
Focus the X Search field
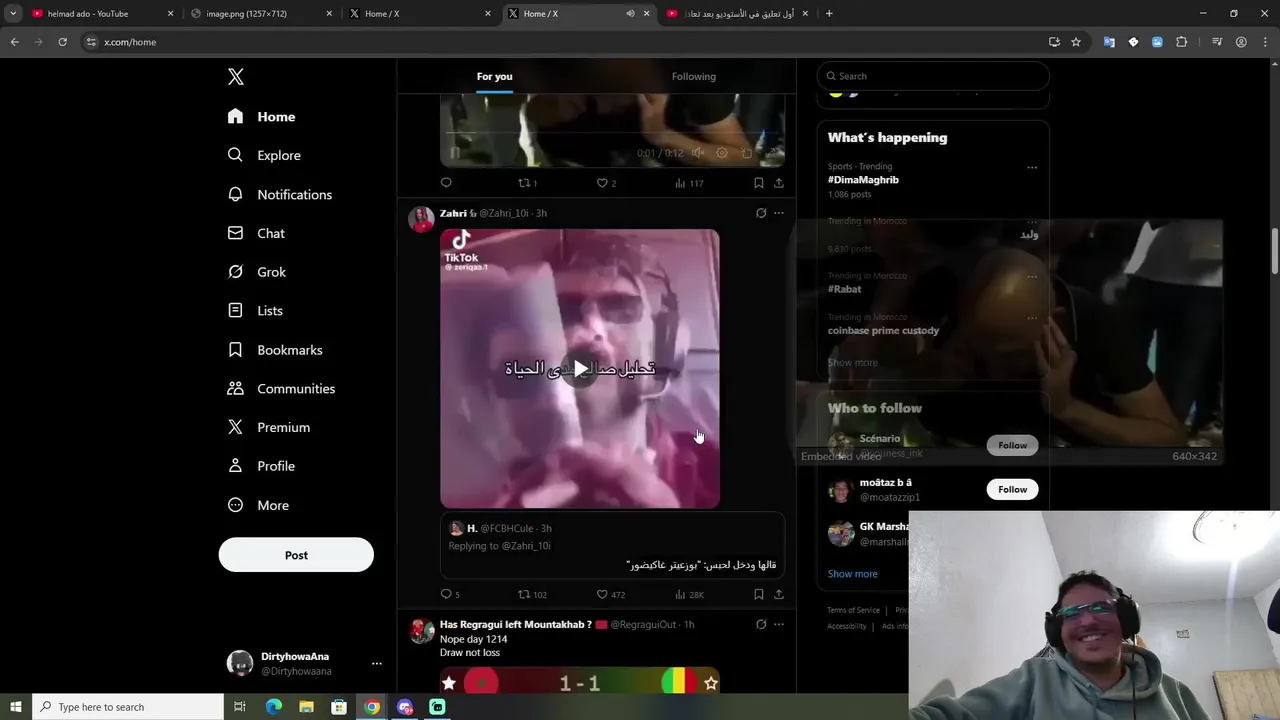[x=933, y=76]
